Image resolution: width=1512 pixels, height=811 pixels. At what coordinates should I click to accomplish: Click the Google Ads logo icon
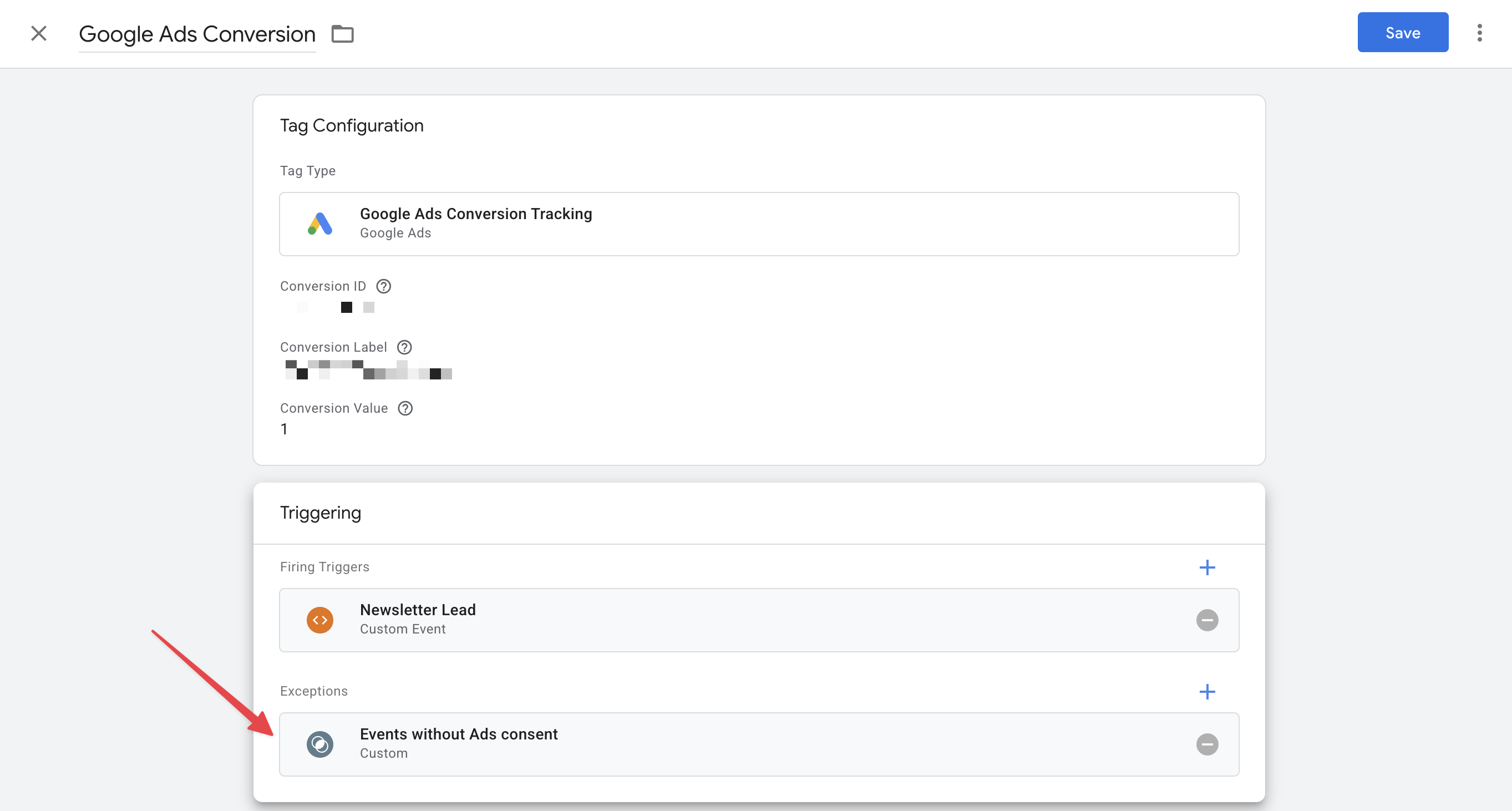[x=320, y=224]
